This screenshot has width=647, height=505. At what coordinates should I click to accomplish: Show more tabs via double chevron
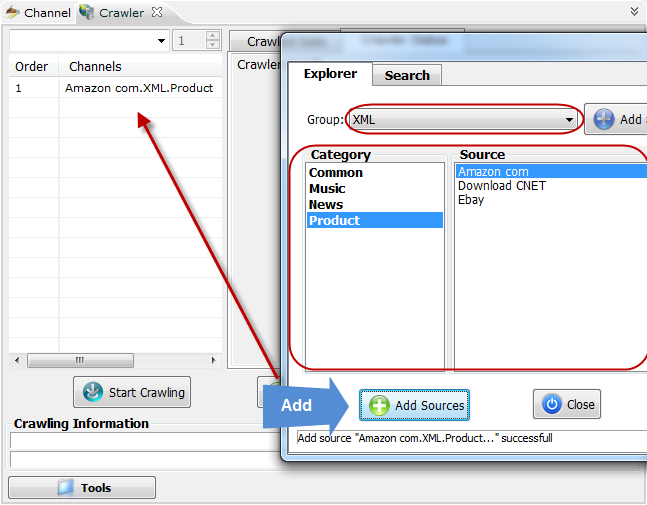point(635,12)
